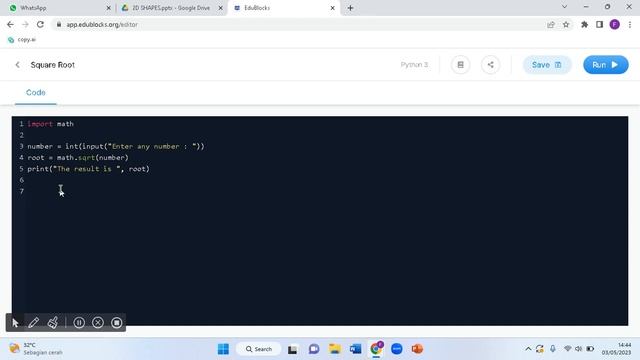Open a new browser tab

click(350, 8)
